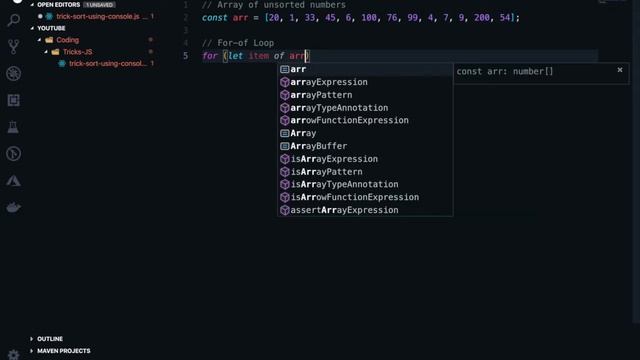The width and height of the screenshot is (640, 360).
Task: Collapse the Tricks-JS folder arrow
Action: tap(46, 52)
